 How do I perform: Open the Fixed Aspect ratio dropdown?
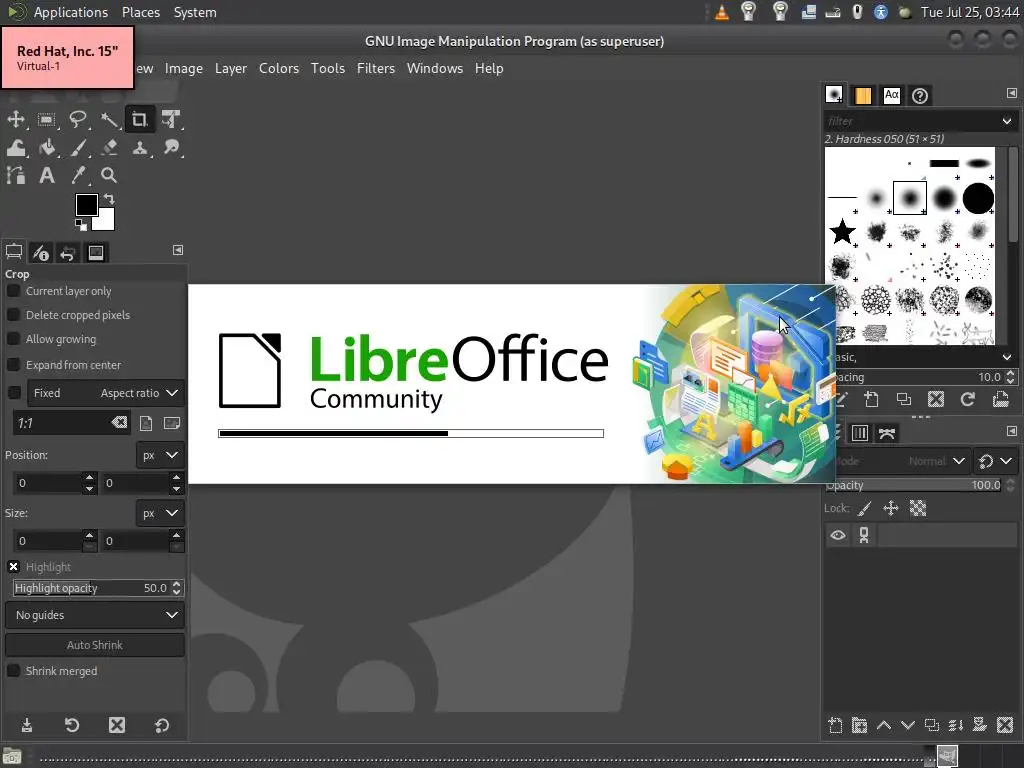(106, 393)
